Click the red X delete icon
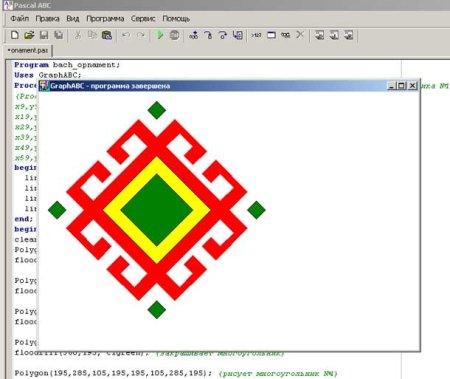The height and width of the screenshot is (379, 450). pos(300,35)
